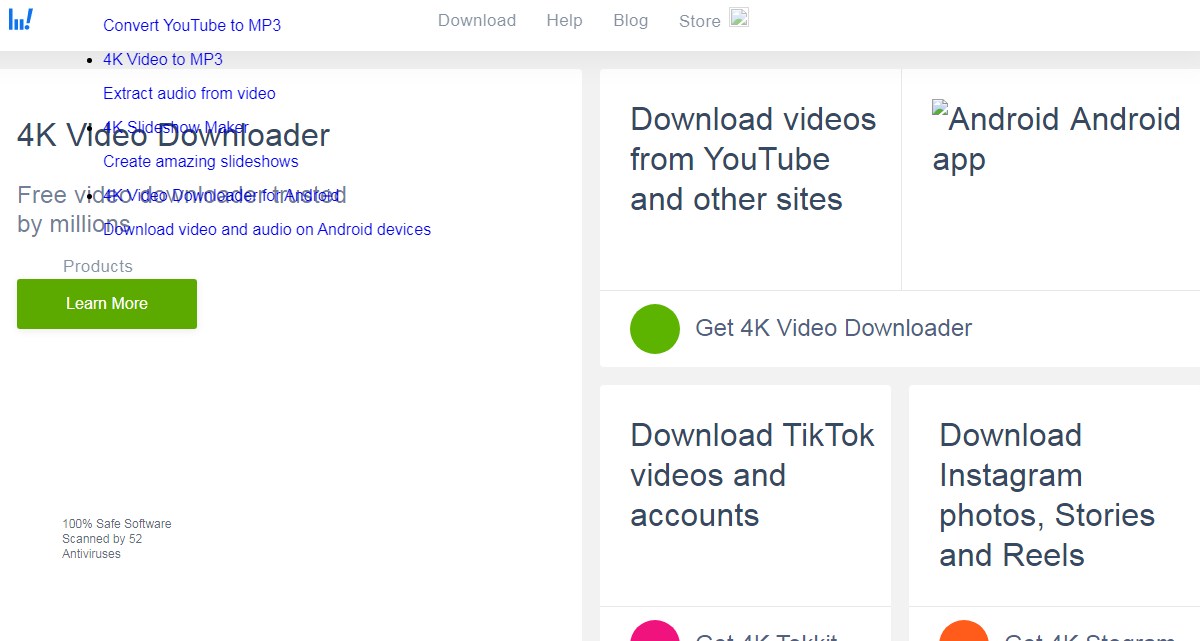Open the Download menu item
The height and width of the screenshot is (641, 1200).
[x=477, y=20]
